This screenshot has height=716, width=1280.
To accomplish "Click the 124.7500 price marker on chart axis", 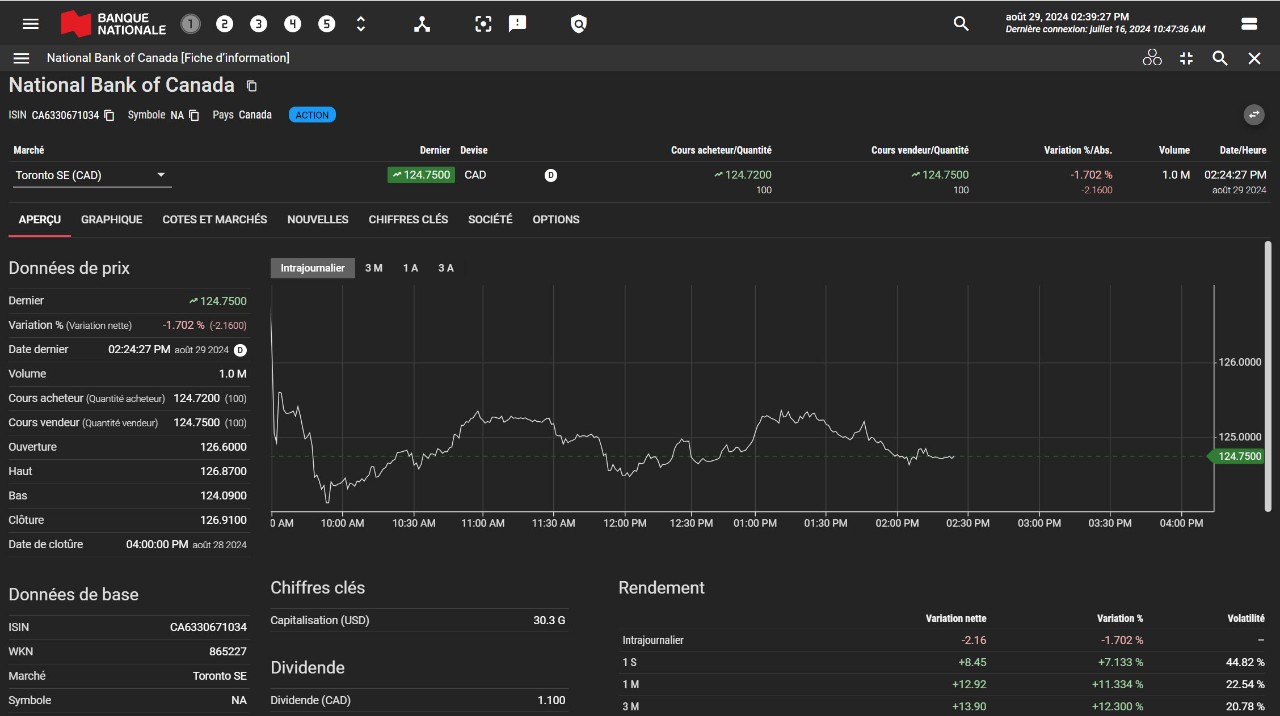I will tap(1237, 456).
